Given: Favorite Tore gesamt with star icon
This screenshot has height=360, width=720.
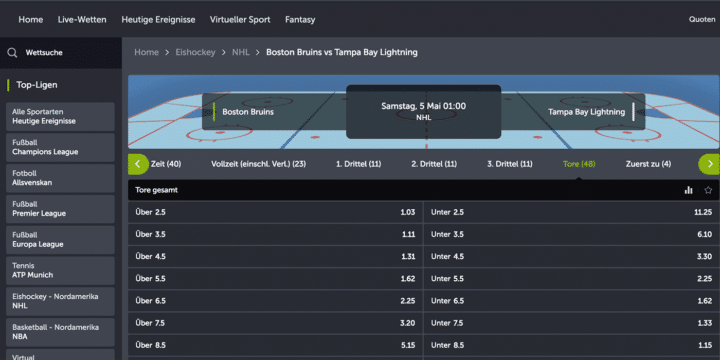Looking at the screenshot, I should [708, 190].
